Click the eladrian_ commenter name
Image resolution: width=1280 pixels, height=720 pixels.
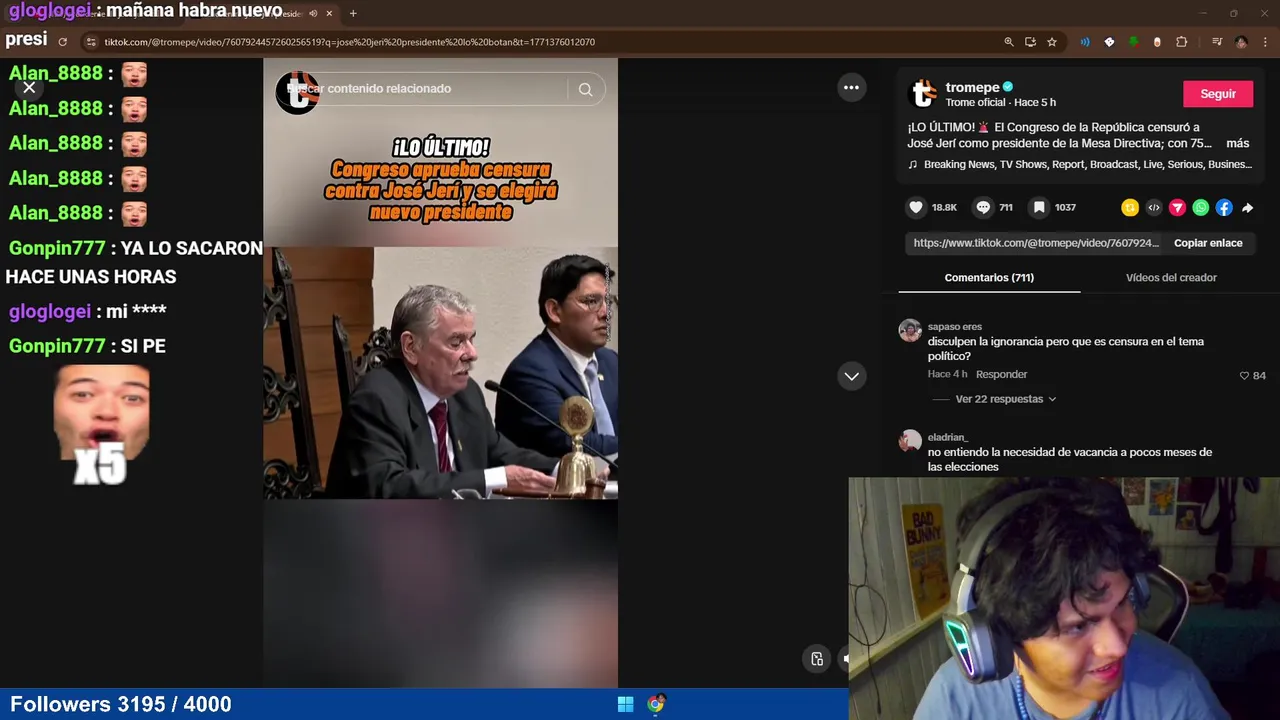947,437
